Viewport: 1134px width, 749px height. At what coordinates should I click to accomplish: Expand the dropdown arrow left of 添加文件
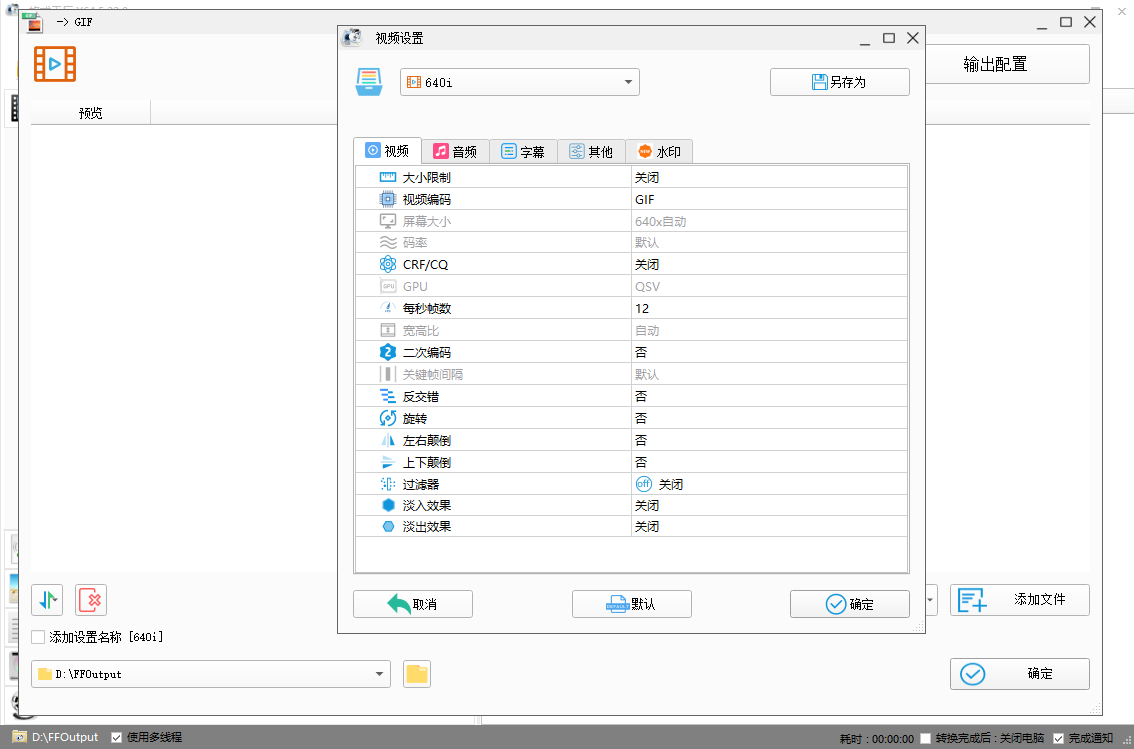[x=930, y=600]
